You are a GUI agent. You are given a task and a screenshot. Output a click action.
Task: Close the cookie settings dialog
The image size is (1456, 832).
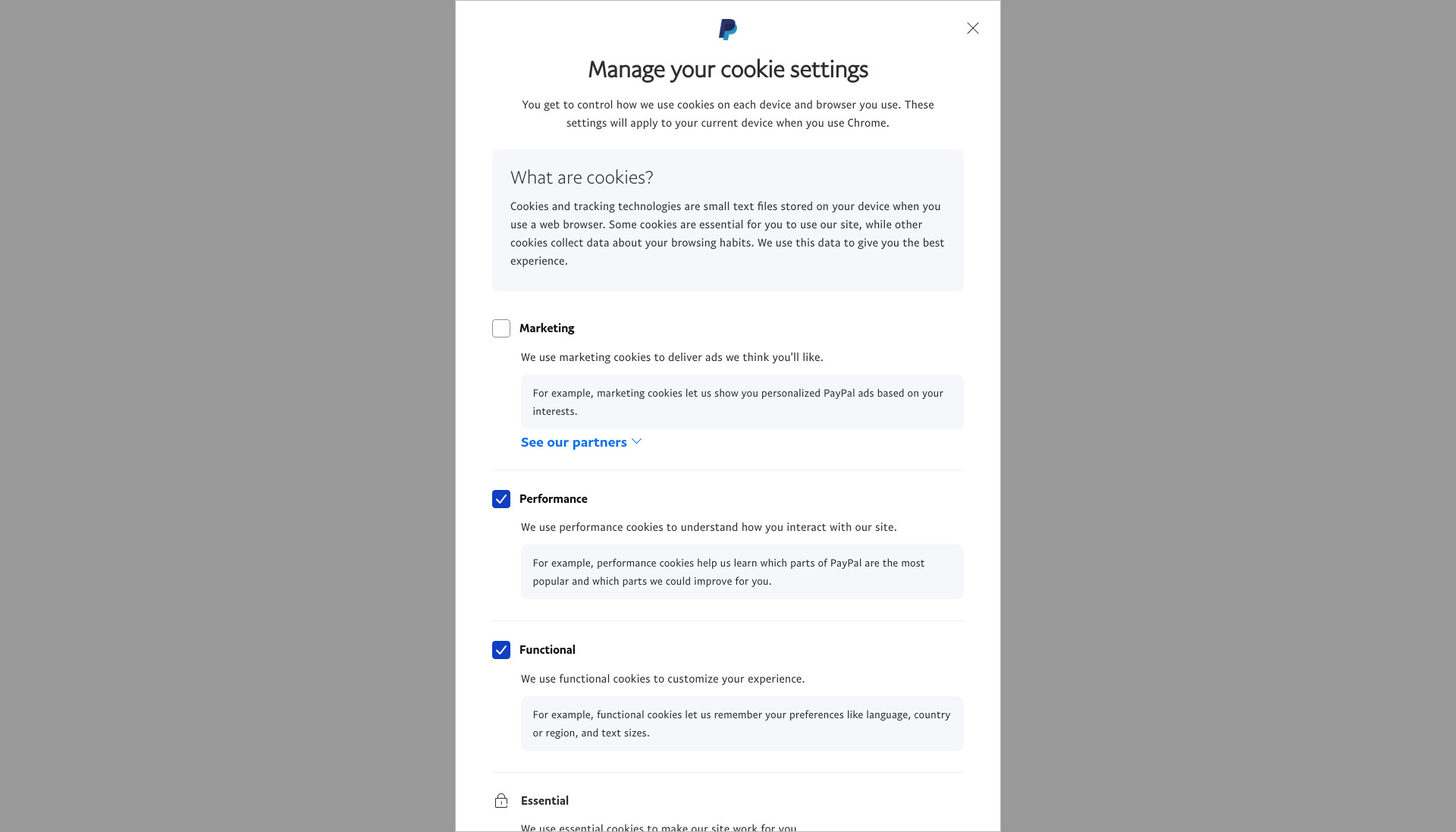click(x=973, y=28)
